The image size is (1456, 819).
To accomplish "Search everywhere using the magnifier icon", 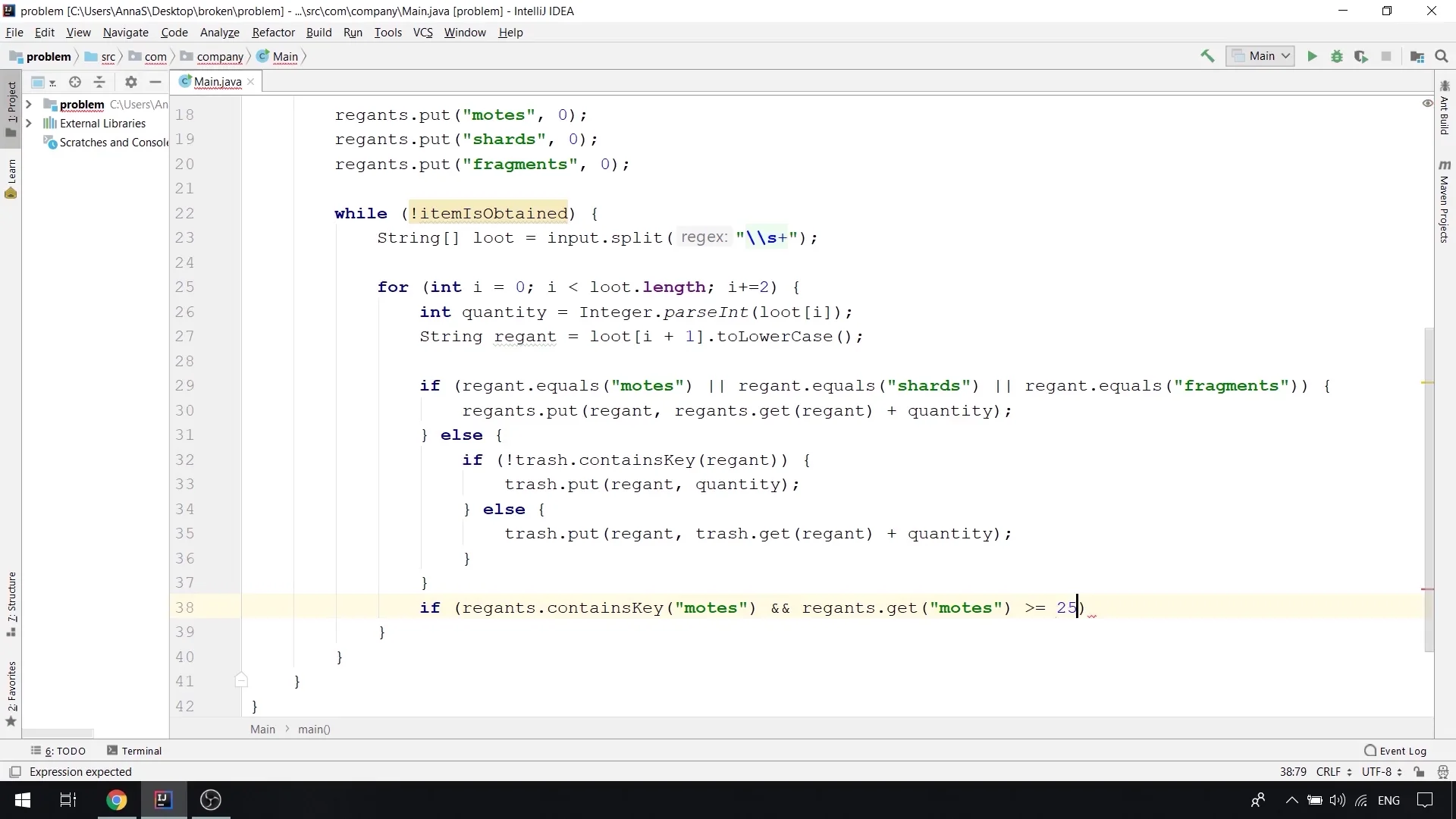I will coord(1442,56).
